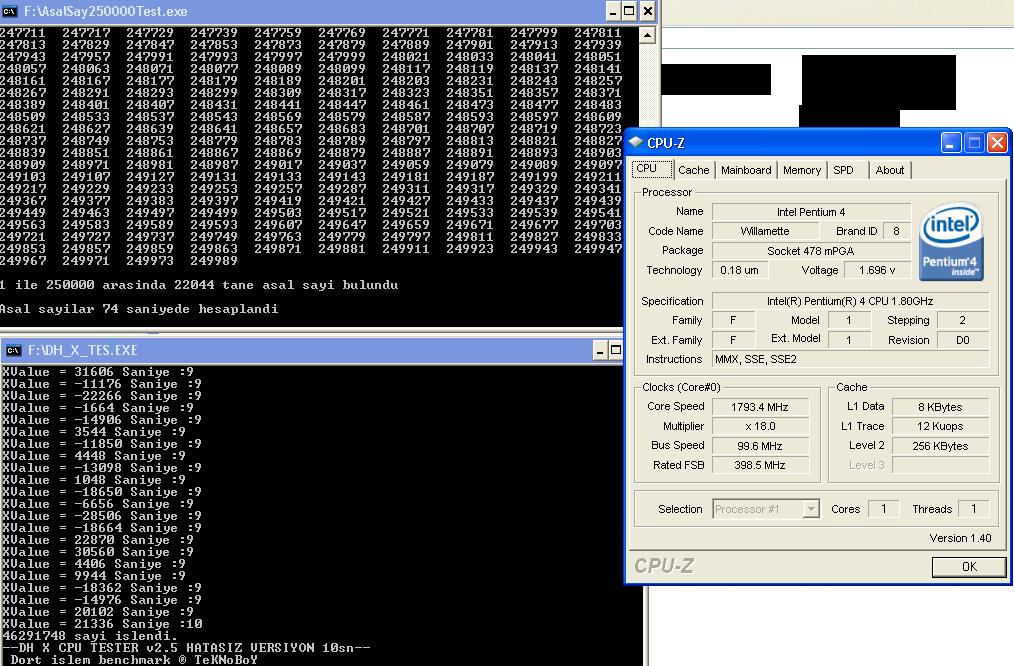Screen dimensions: 1014x666
Task: Click the Threads count field
Action: [x=974, y=509]
